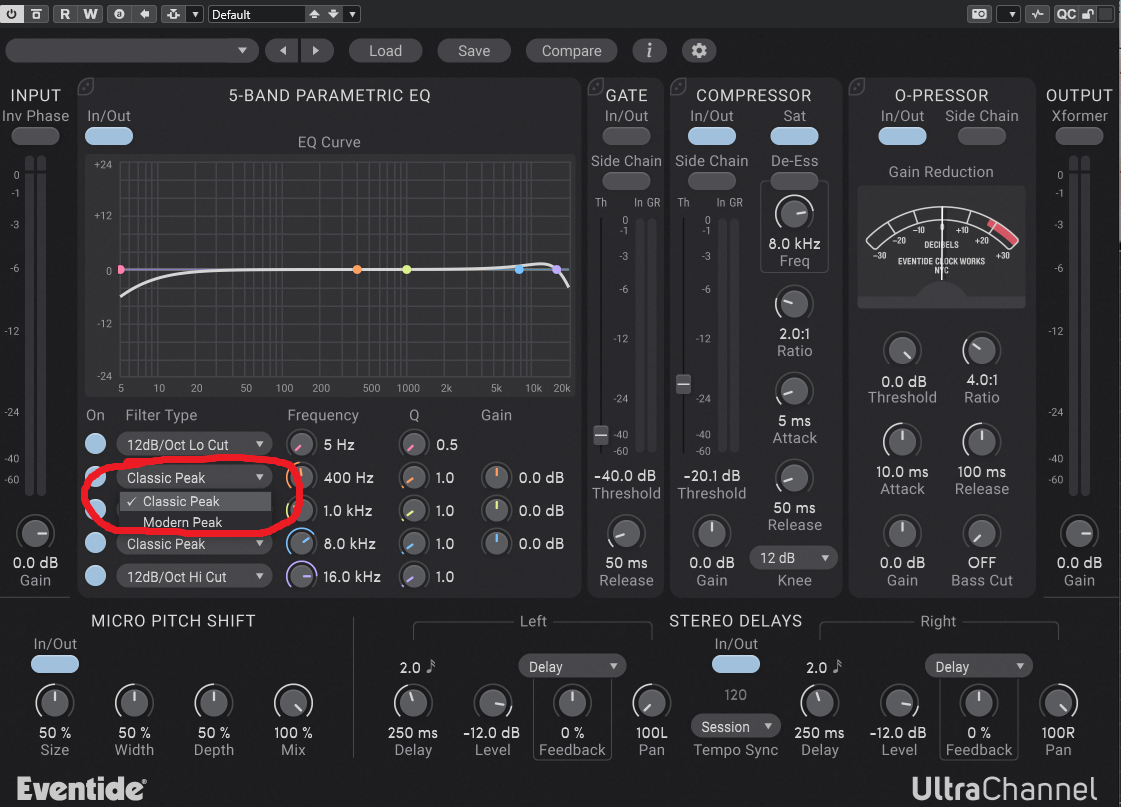The image size is (1121, 810).
Task: Click the -20.1 dB compressor Threshold value
Action: [x=711, y=475]
